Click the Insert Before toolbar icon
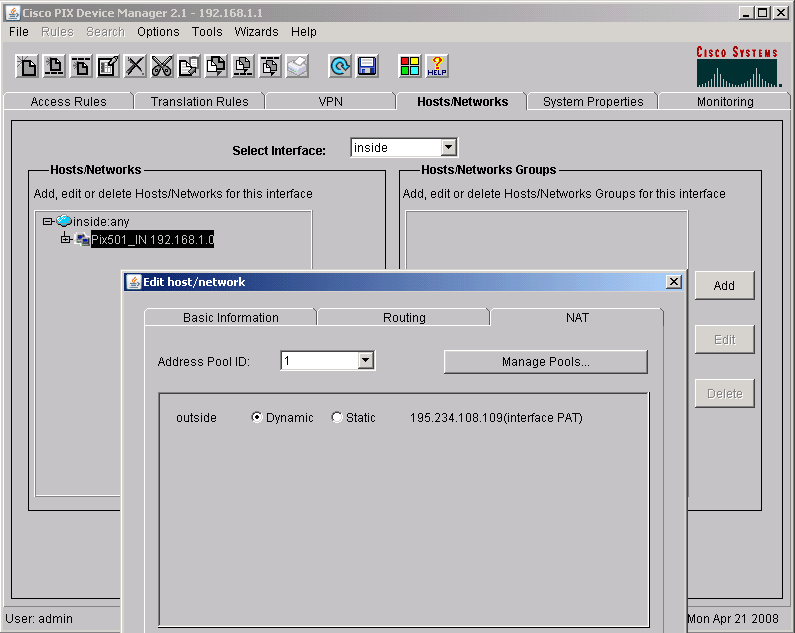Image resolution: width=795 pixels, height=633 pixels. (54, 66)
